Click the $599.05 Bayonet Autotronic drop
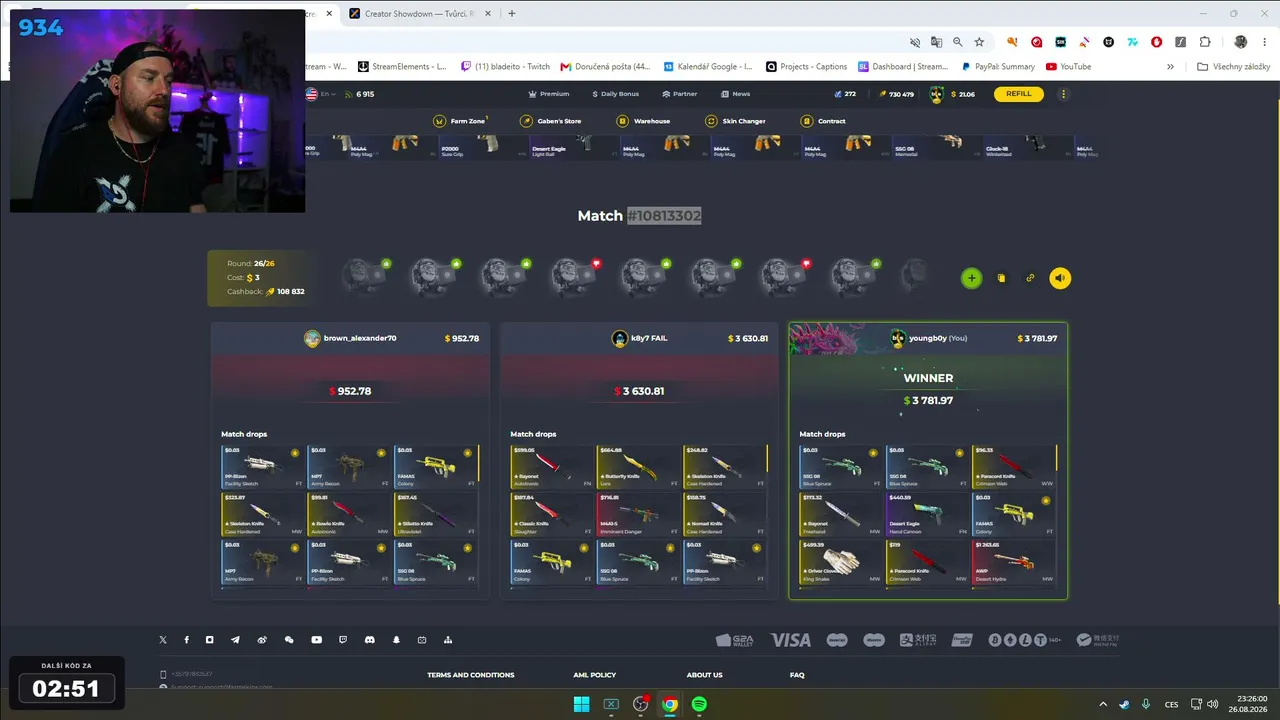Image resolution: width=1280 pixels, height=720 pixels. tap(551, 466)
